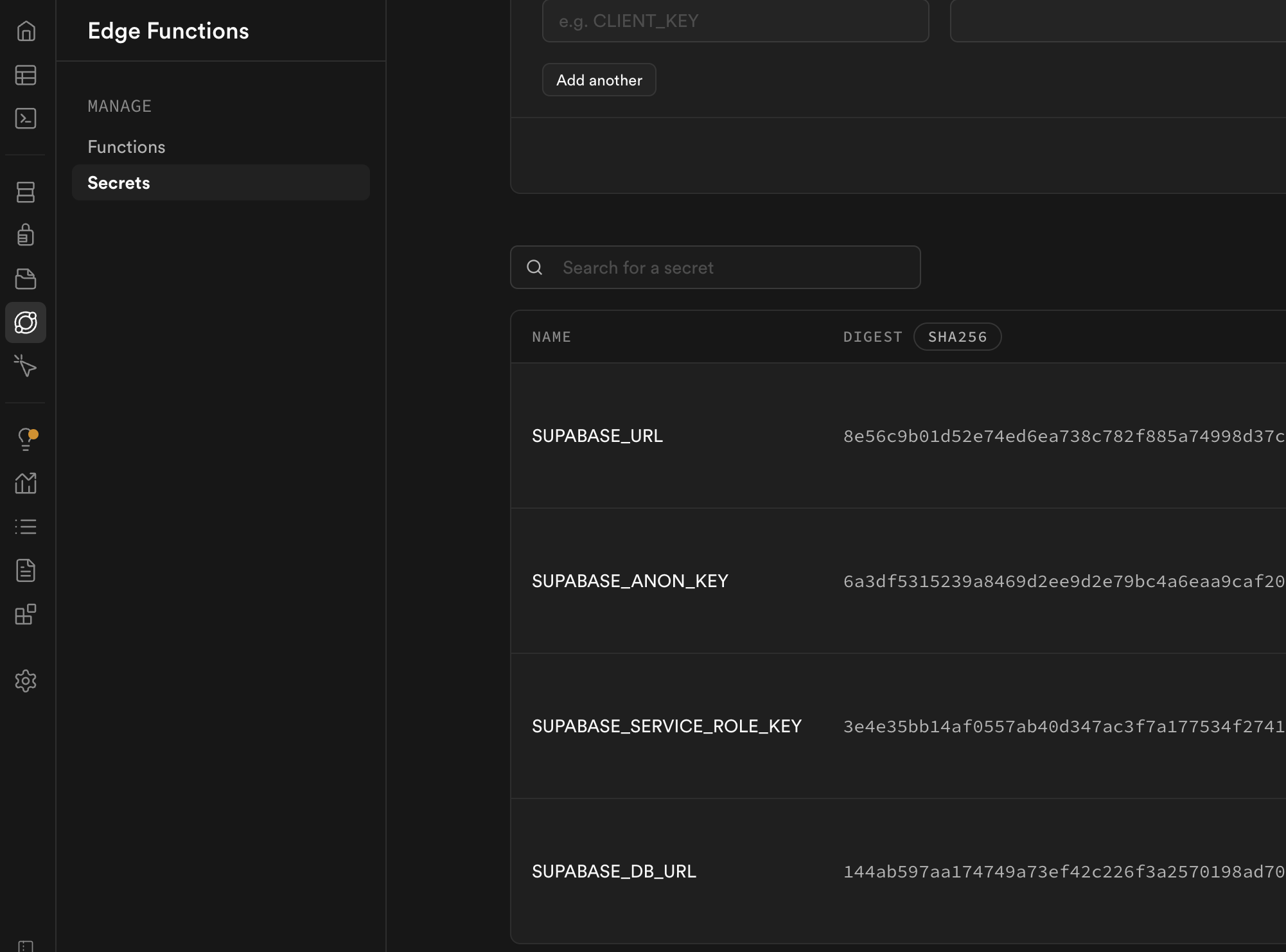The image size is (1286, 952).
Task: Focus the secret value input field
Action: 1118,21
